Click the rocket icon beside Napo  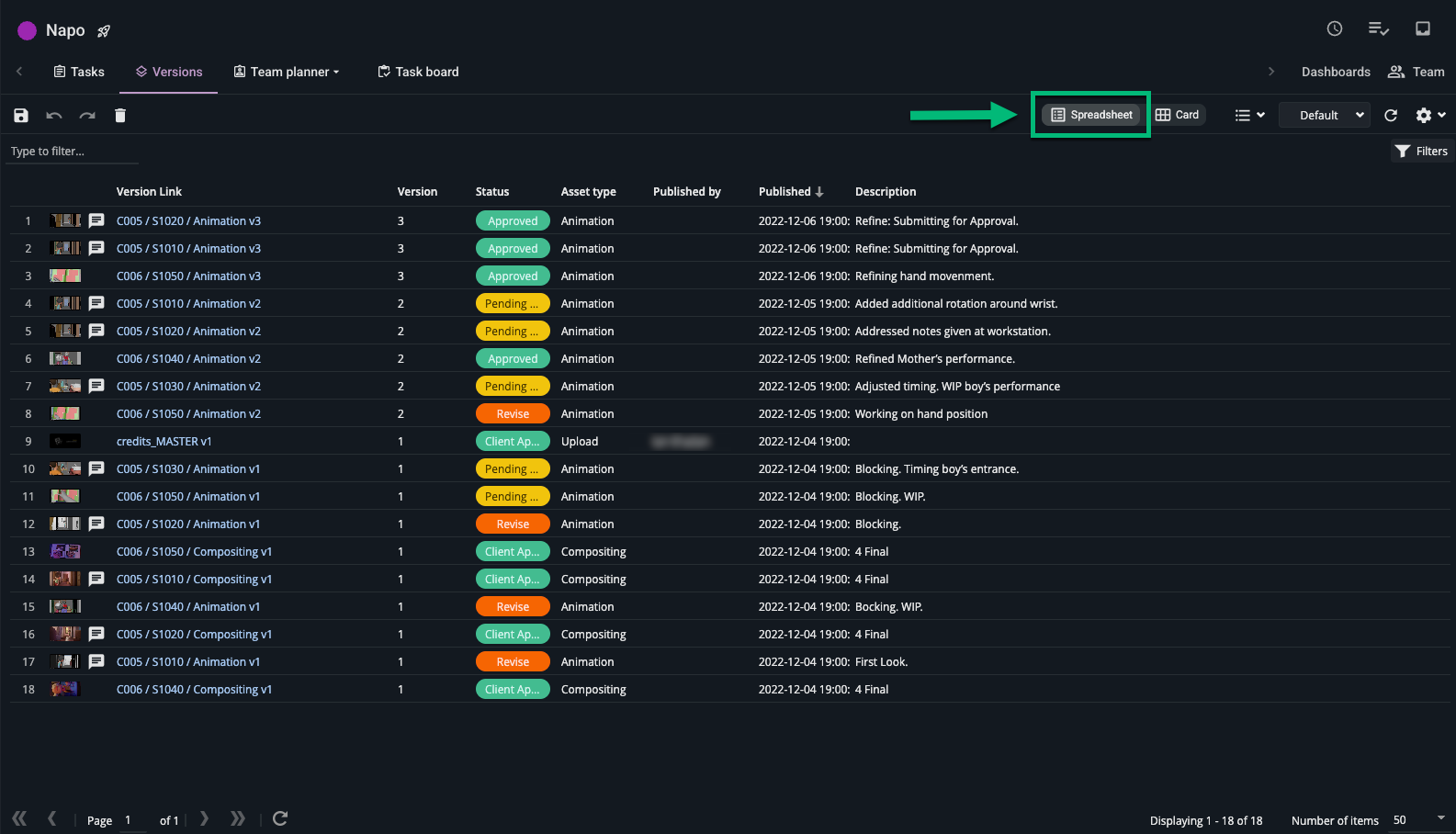point(104,31)
